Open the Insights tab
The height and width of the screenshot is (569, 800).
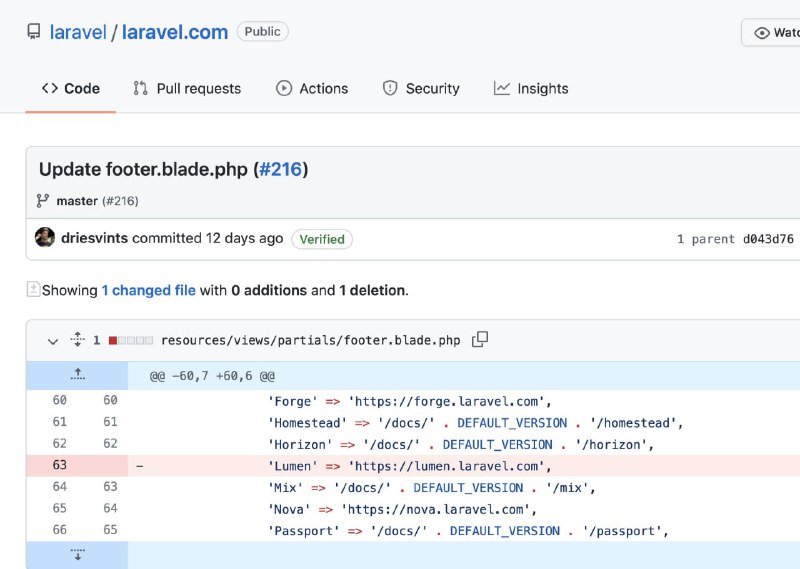click(531, 88)
